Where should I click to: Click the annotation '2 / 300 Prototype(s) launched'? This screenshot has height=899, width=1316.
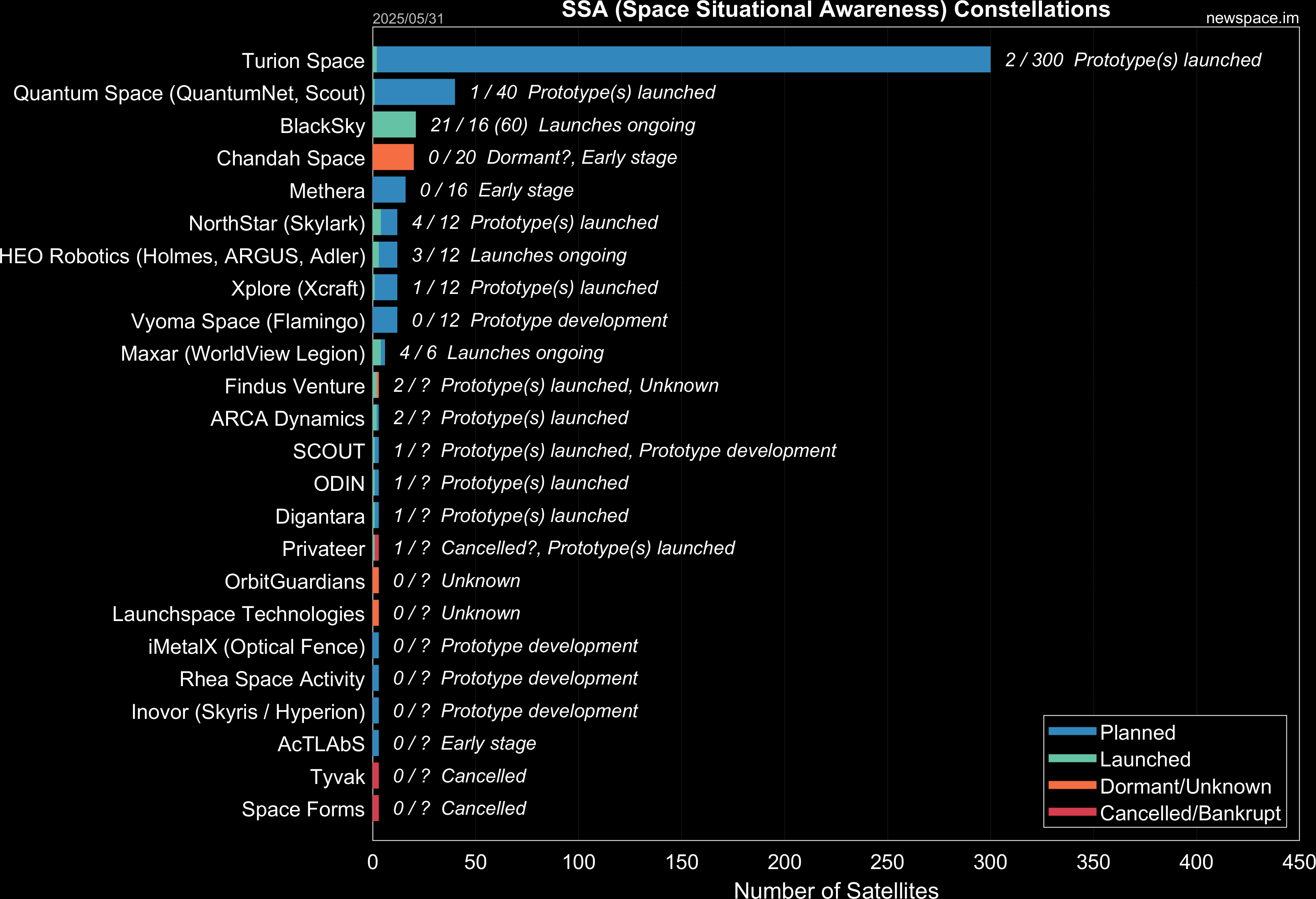click(x=1133, y=60)
